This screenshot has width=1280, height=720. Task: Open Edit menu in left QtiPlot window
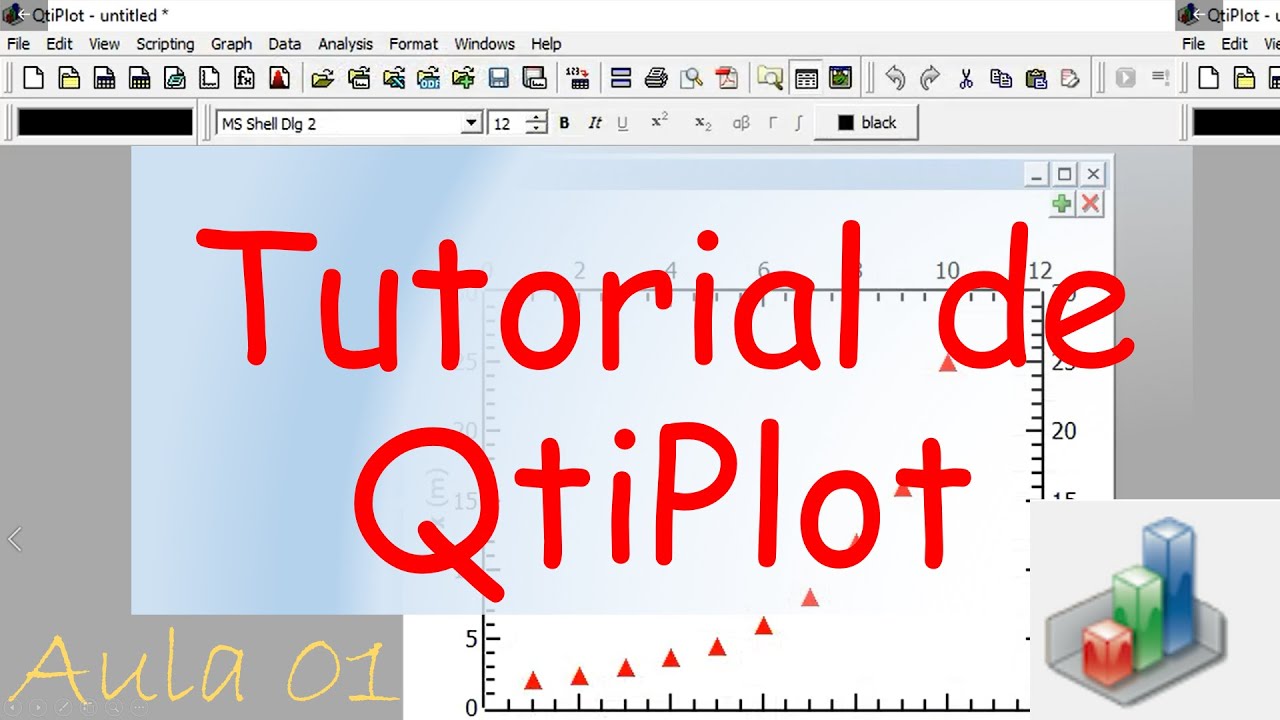(x=59, y=44)
